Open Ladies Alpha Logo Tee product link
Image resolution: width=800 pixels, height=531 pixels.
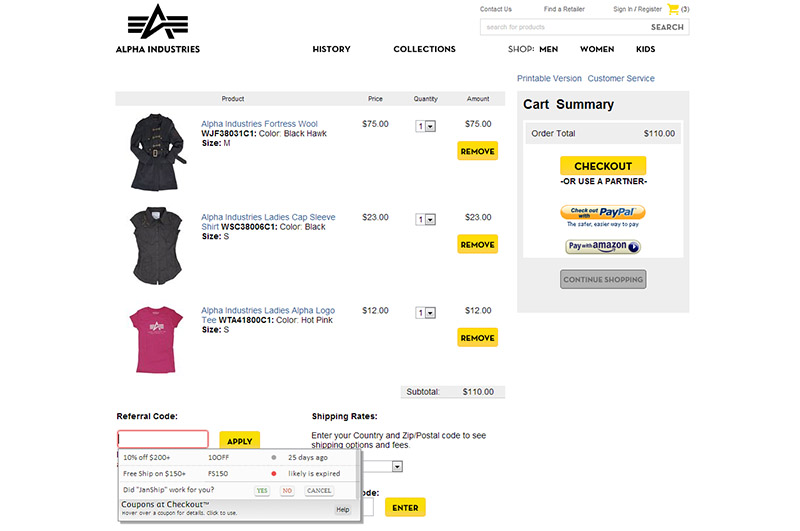click(x=268, y=315)
